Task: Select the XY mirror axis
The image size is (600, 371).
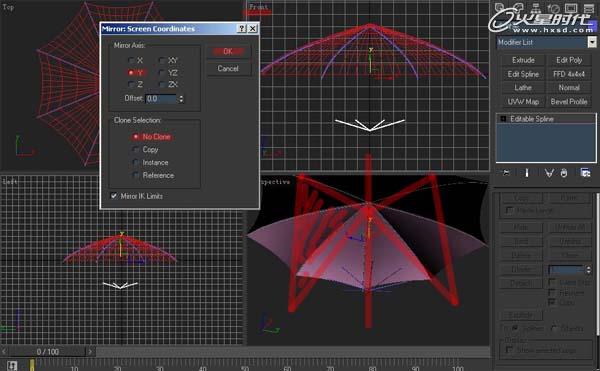Action: pos(162,60)
